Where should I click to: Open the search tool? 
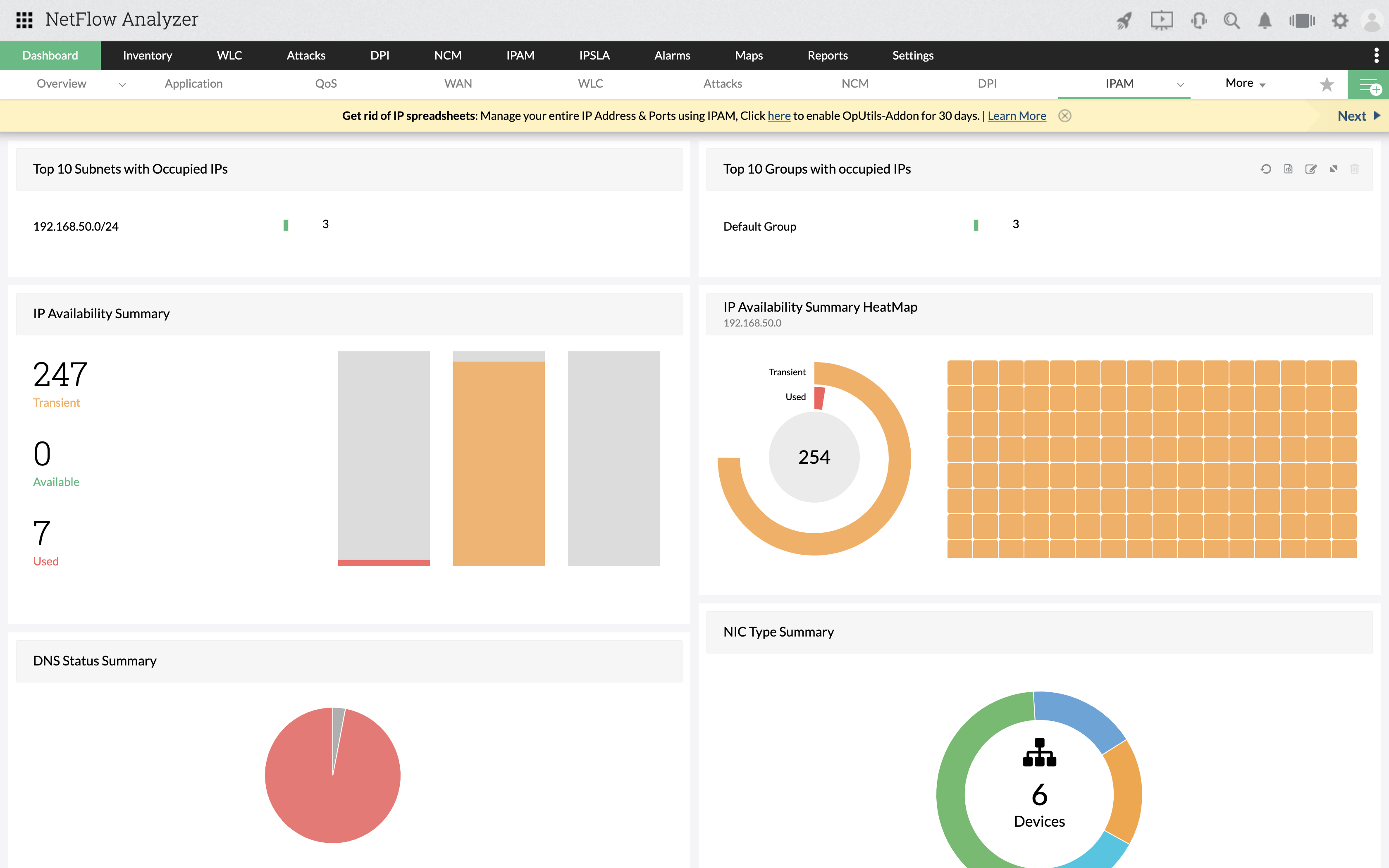pos(1231,20)
